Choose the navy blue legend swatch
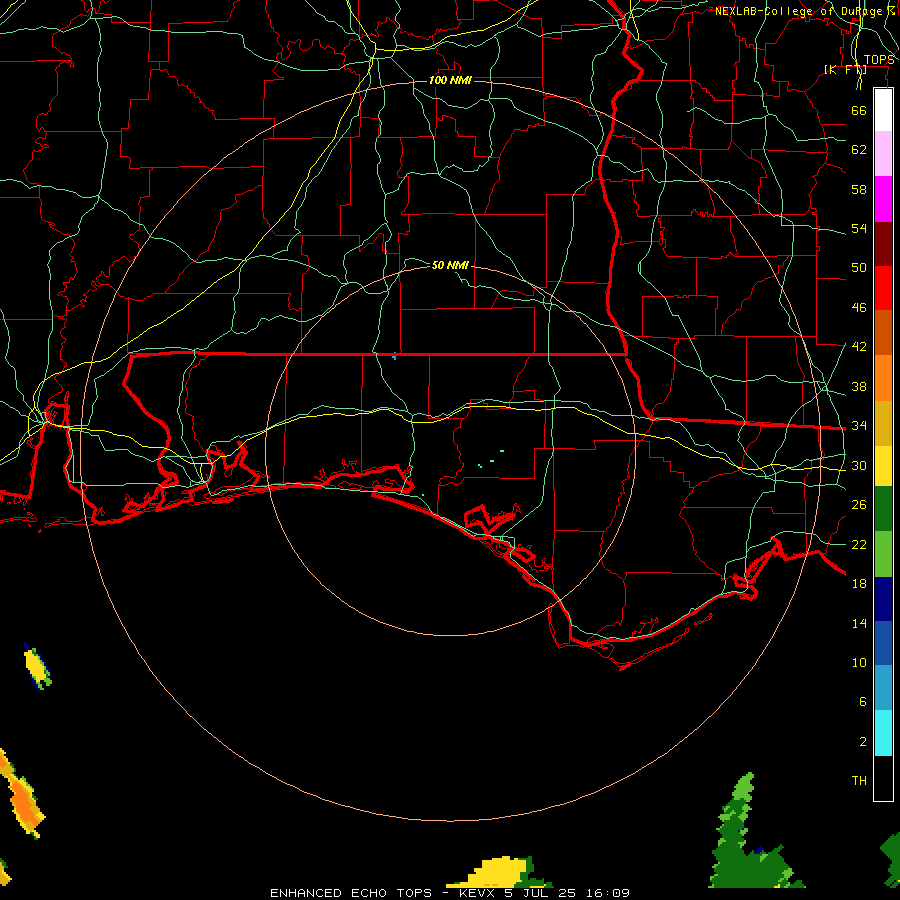 click(x=883, y=599)
